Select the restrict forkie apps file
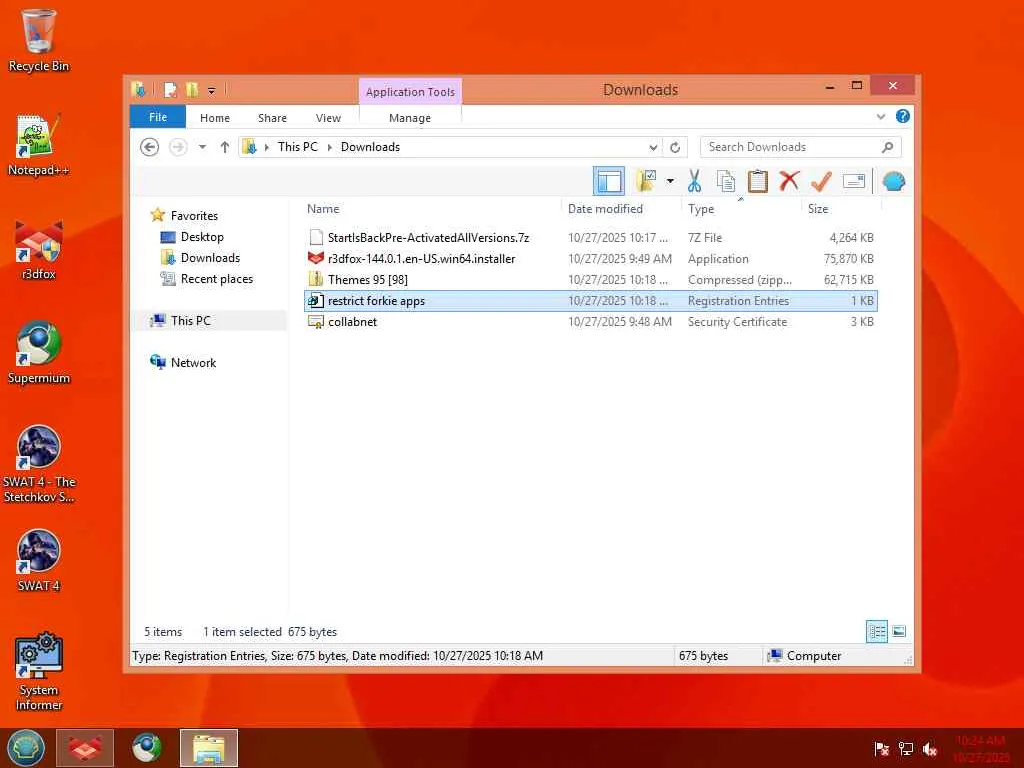 (591, 300)
